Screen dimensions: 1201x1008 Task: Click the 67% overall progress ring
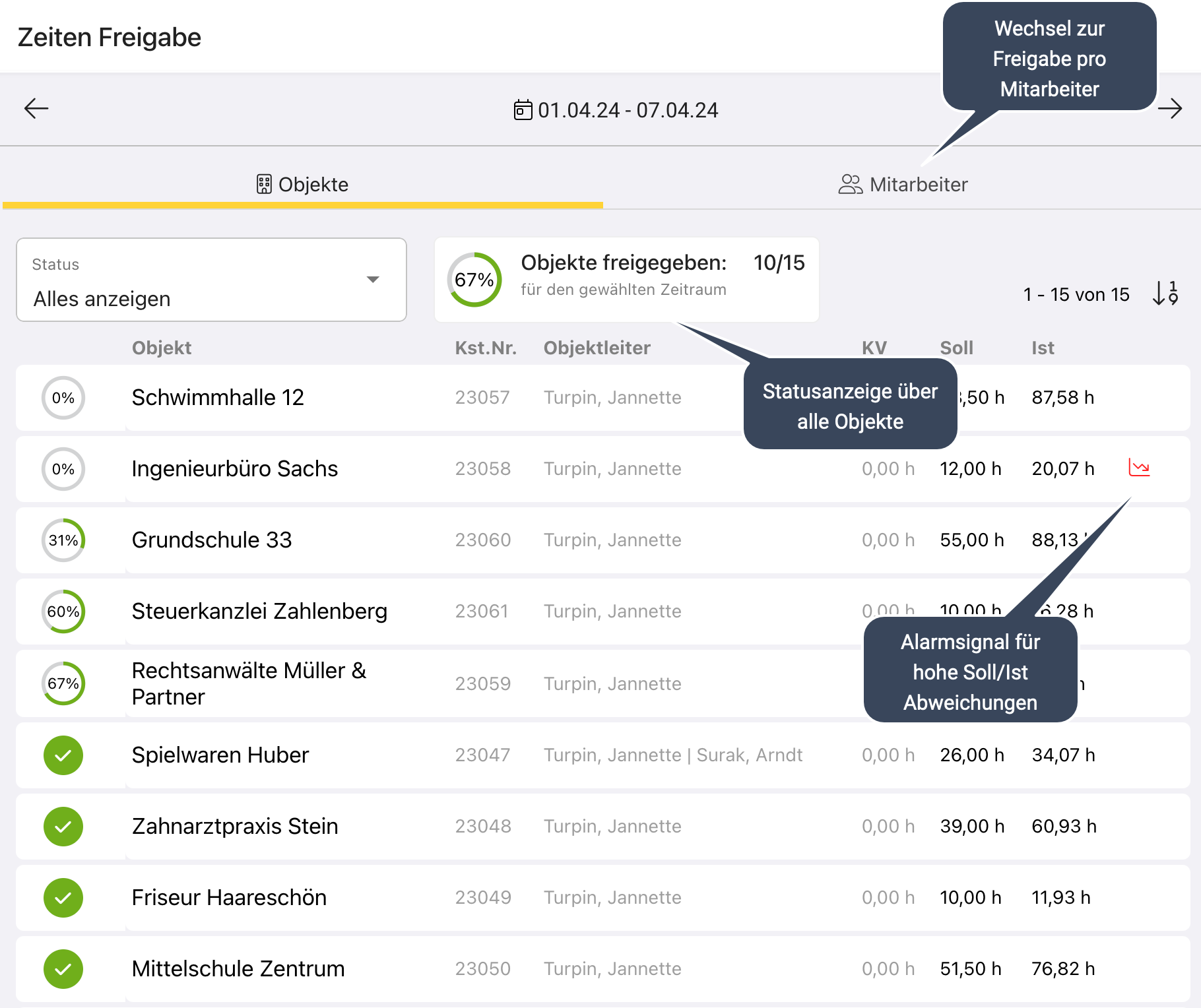474,280
